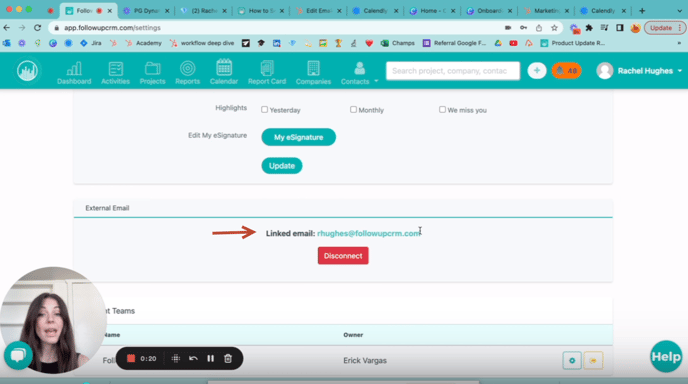Open the Help bubble
This screenshot has height=384, width=688.
click(666, 356)
